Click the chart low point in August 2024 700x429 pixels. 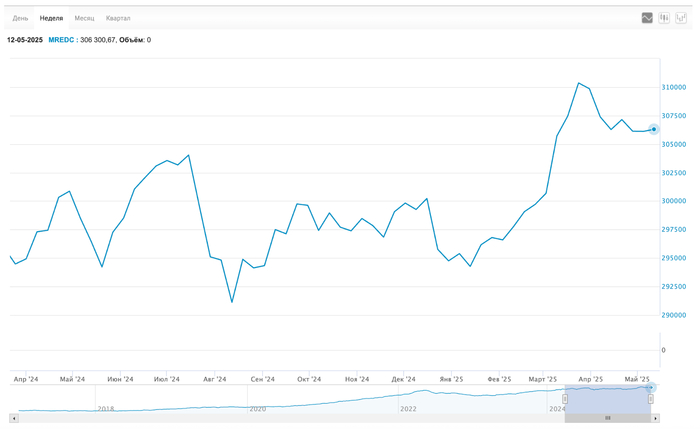tap(232, 302)
